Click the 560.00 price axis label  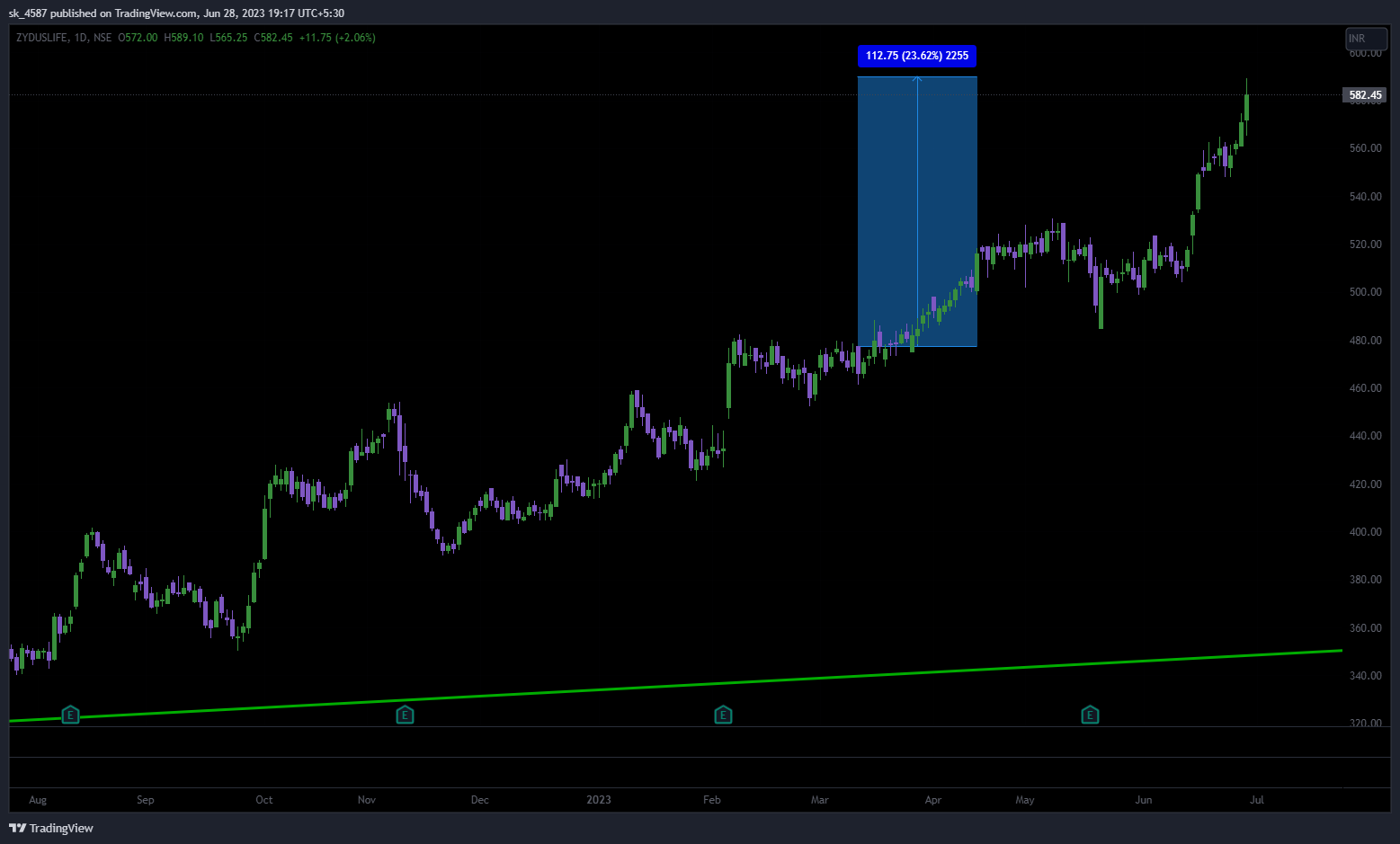1365,148
